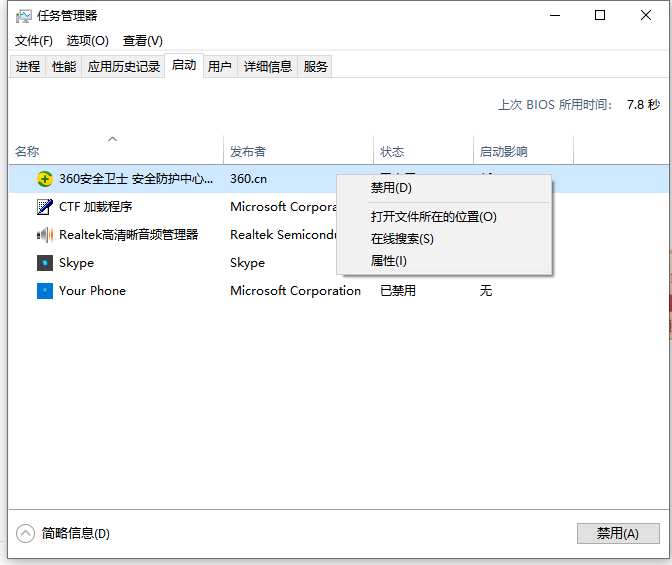The image size is (672, 565).
Task: Switch to the 性能 tab
Action: 64,67
